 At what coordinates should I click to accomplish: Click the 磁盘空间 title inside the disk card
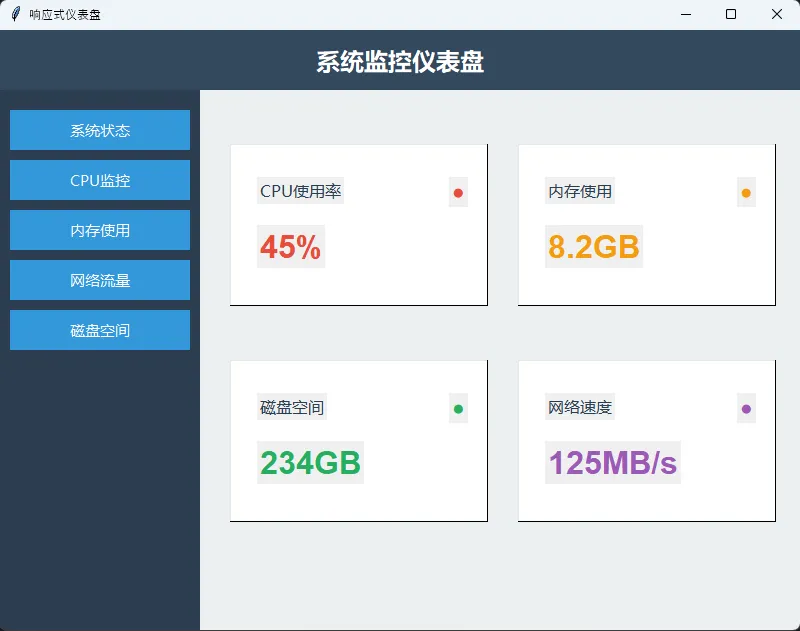[292, 407]
